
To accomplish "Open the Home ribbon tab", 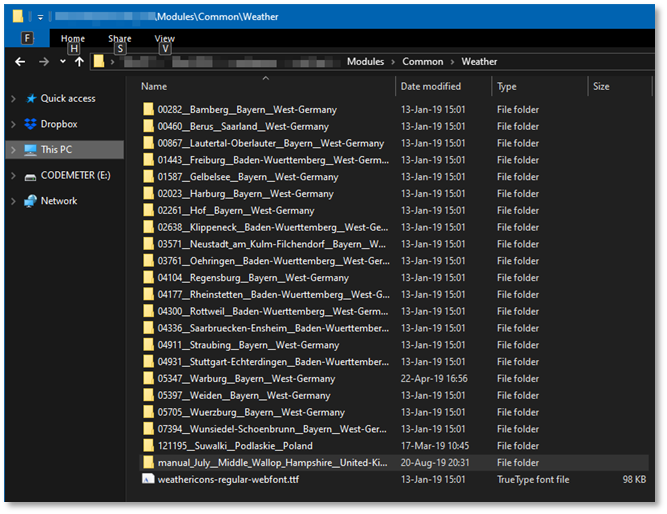I will 73,39.
